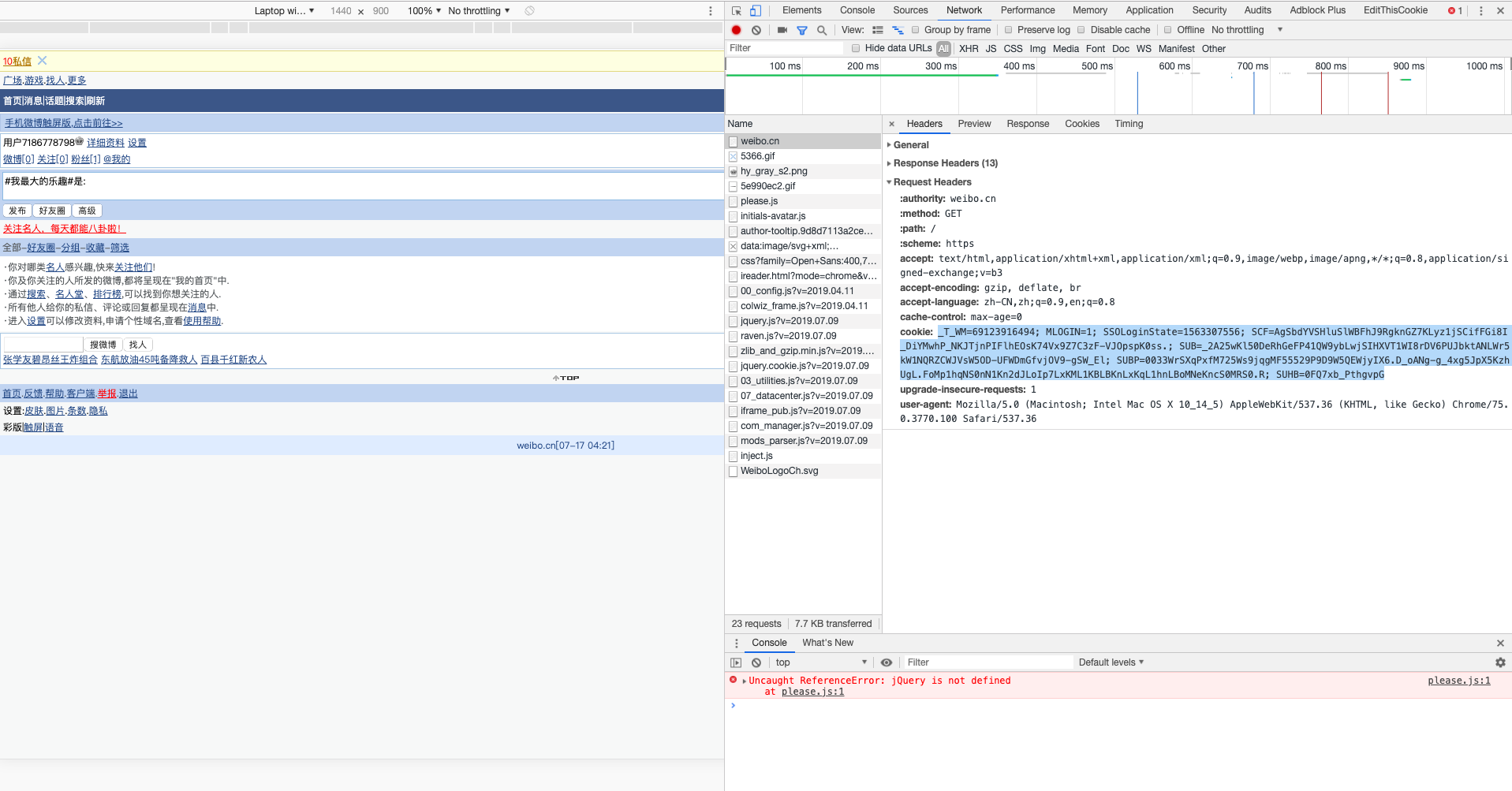Viewport: 1512px width, 791px height.
Task: Open network search magnifier icon
Action: [x=822, y=30]
